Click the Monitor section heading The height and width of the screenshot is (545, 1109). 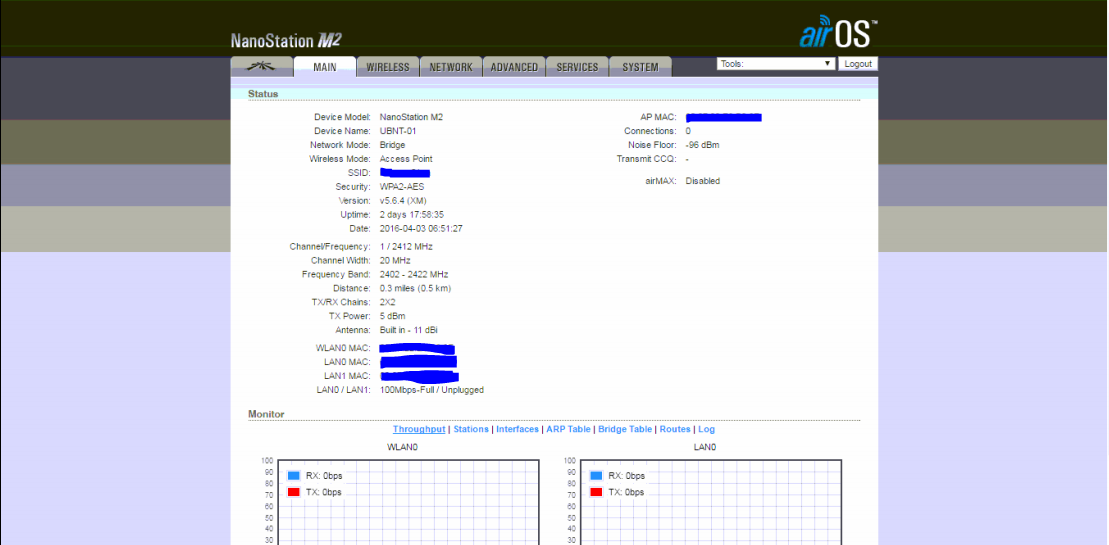266,414
